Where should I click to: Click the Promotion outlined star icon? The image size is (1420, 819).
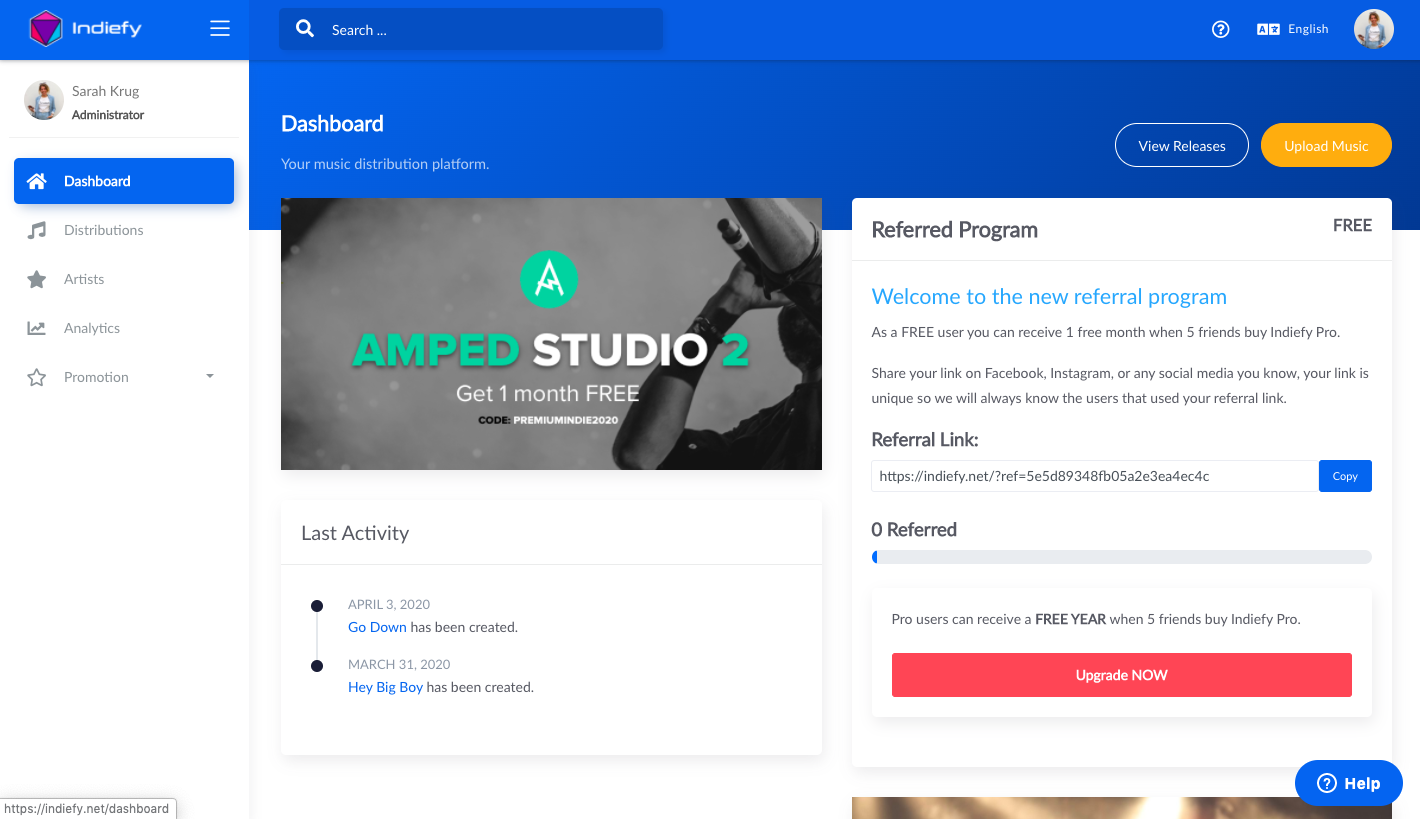[x=37, y=377]
